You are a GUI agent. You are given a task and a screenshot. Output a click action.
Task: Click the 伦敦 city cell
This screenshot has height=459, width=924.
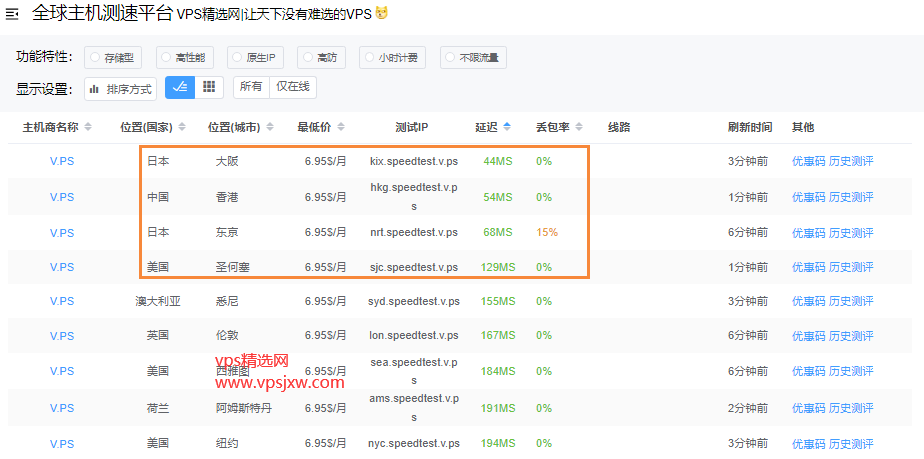click(227, 336)
